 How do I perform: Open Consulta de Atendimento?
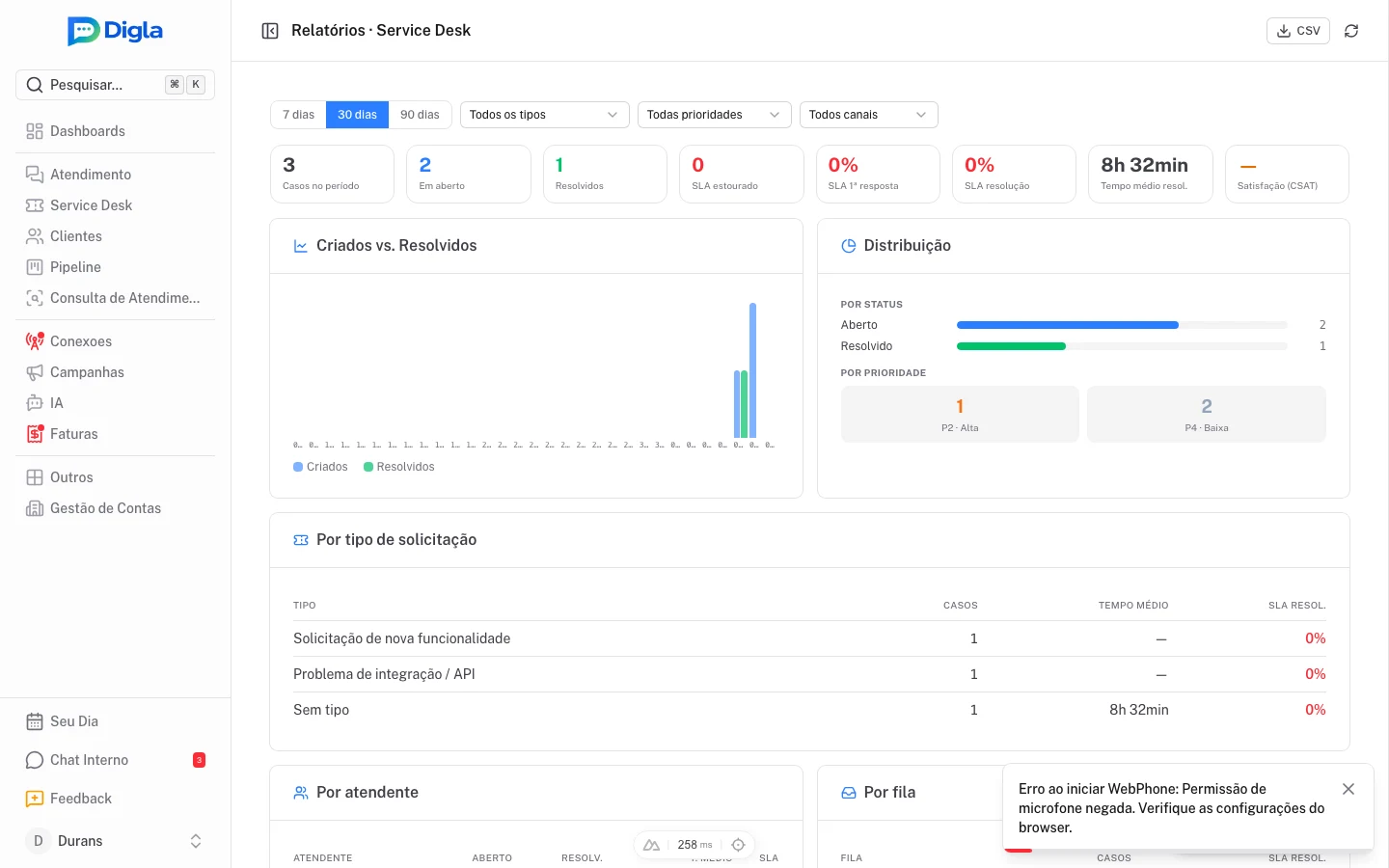tap(115, 298)
